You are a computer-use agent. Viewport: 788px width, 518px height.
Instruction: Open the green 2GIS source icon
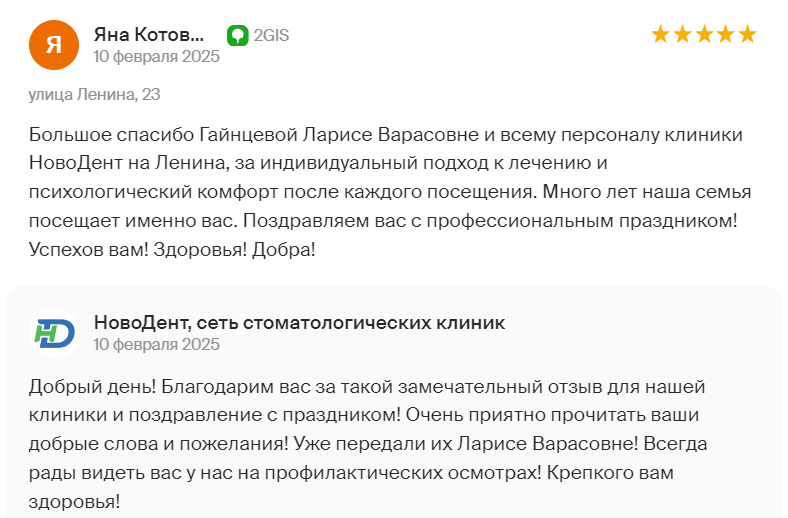238,35
